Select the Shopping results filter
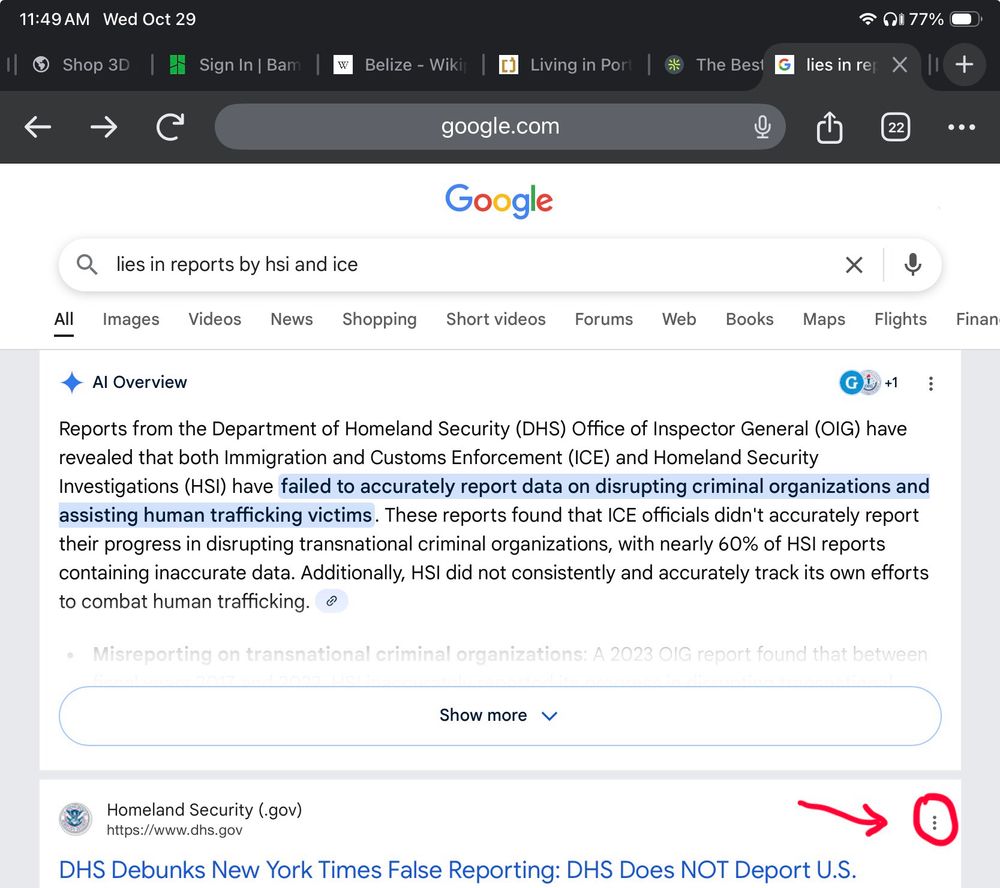 [x=379, y=319]
